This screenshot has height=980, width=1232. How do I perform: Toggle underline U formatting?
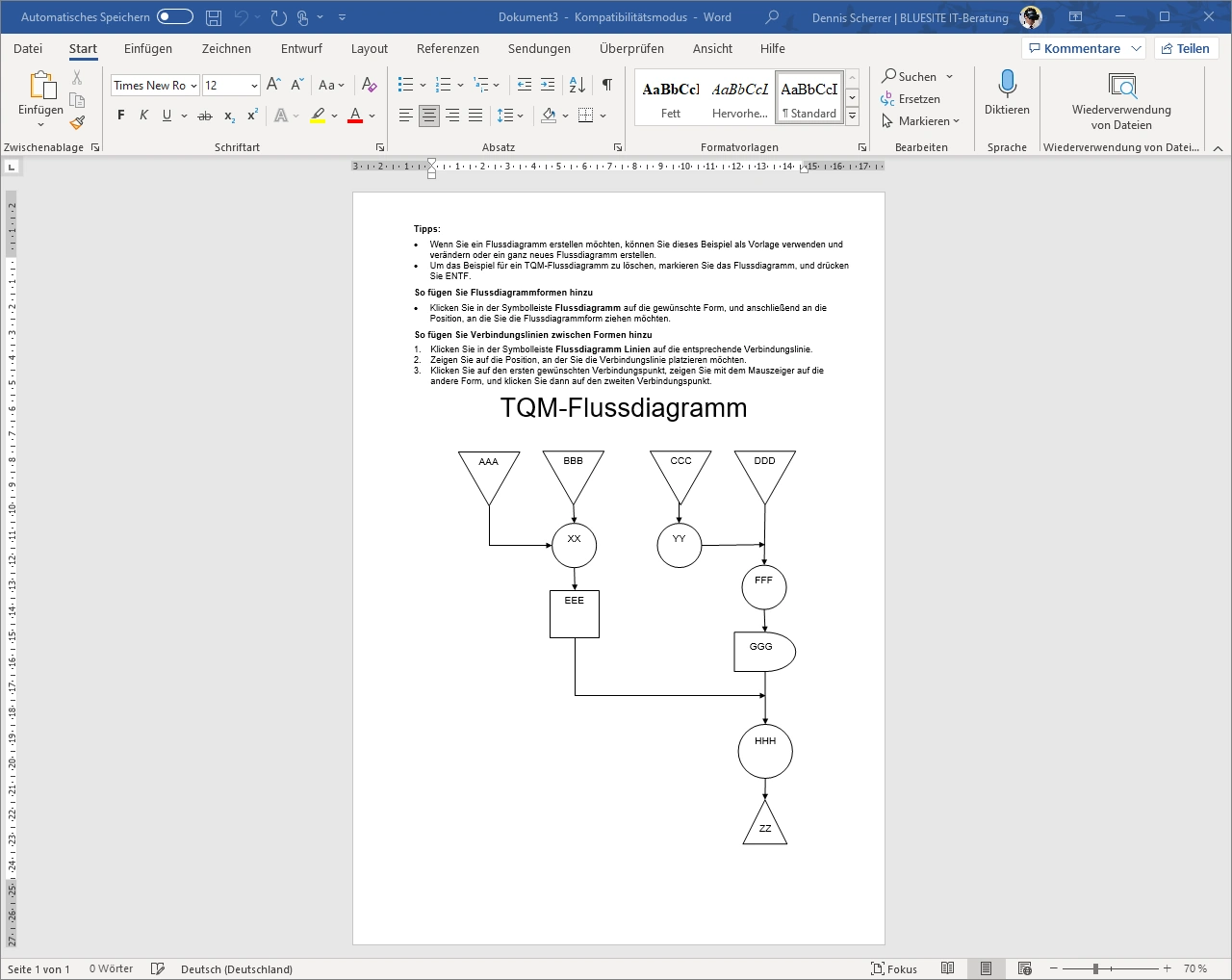tap(167, 116)
